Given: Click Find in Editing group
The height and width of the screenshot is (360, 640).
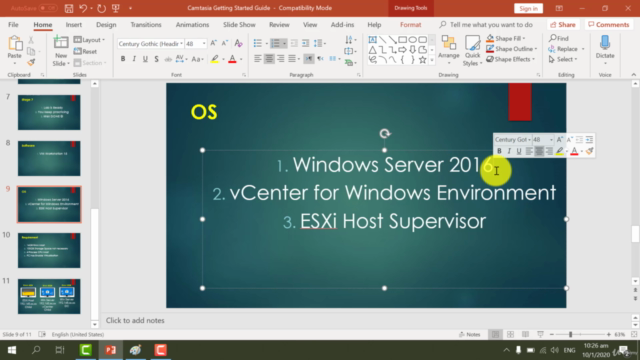Looking at the screenshot, I should (559, 38).
